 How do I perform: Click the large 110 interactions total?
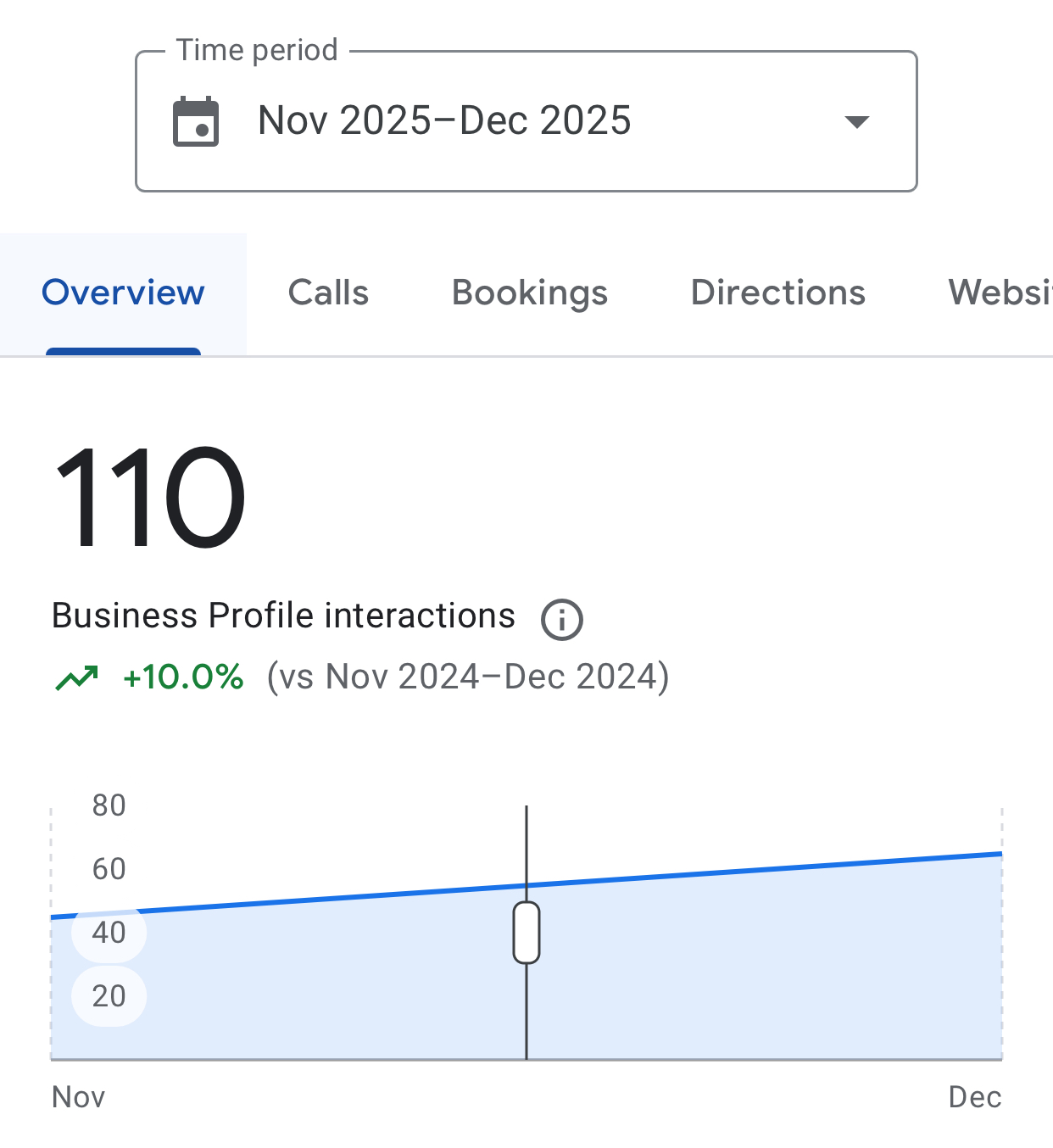pyautogui.click(x=149, y=498)
